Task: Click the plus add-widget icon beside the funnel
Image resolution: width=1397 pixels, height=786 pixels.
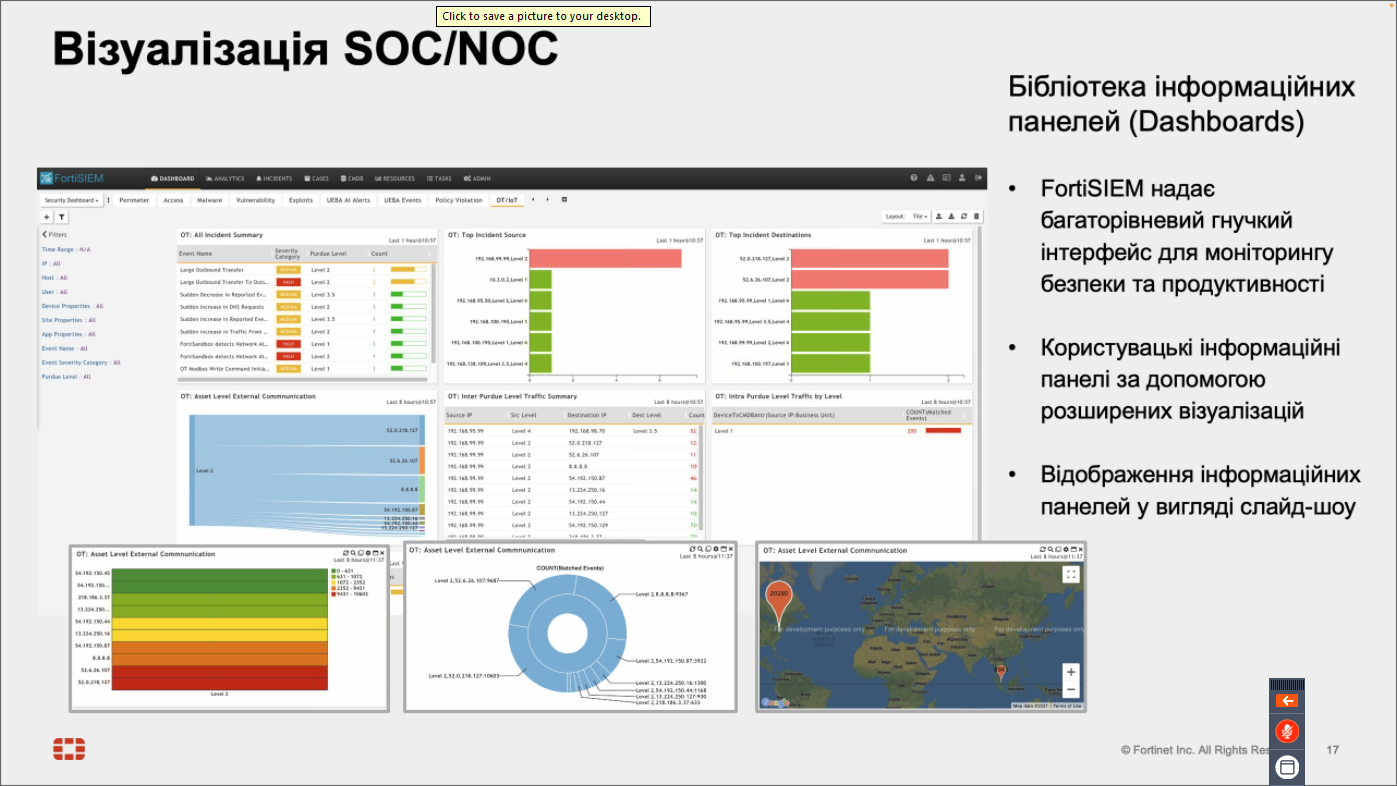Action: (x=47, y=216)
